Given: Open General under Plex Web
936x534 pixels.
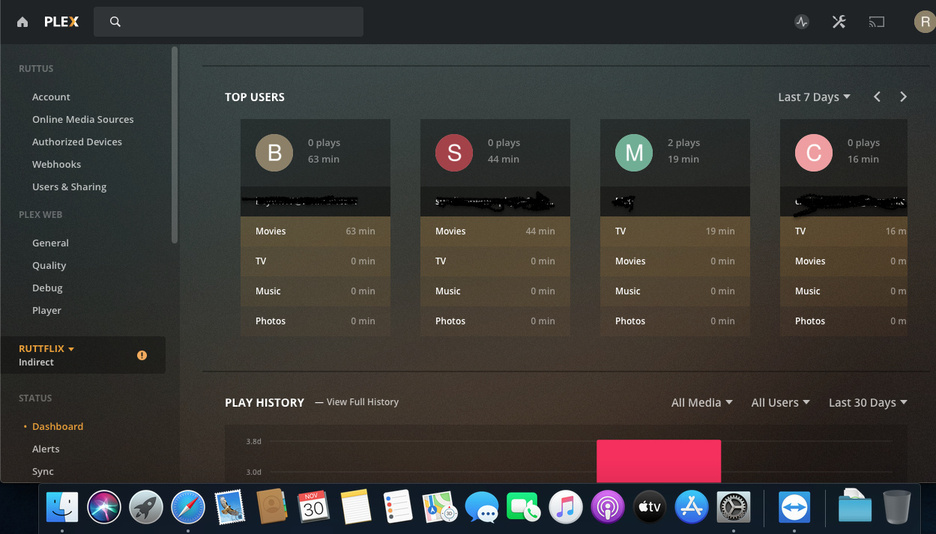Looking at the screenshot, I should [x=50, y=243].
